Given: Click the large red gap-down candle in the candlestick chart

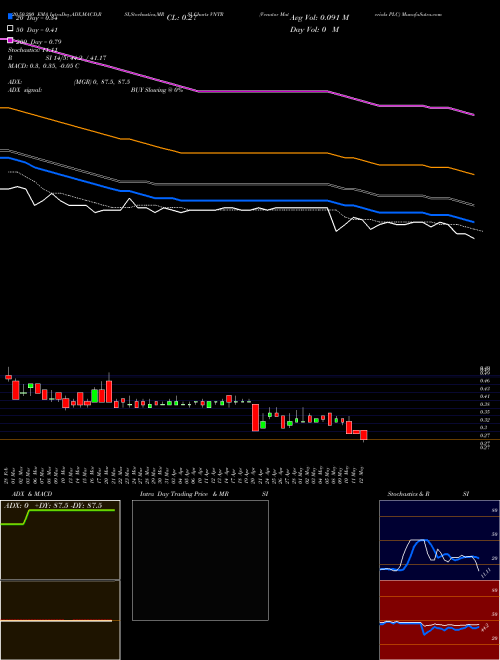Looking at the screenshot, I should 255,418.
